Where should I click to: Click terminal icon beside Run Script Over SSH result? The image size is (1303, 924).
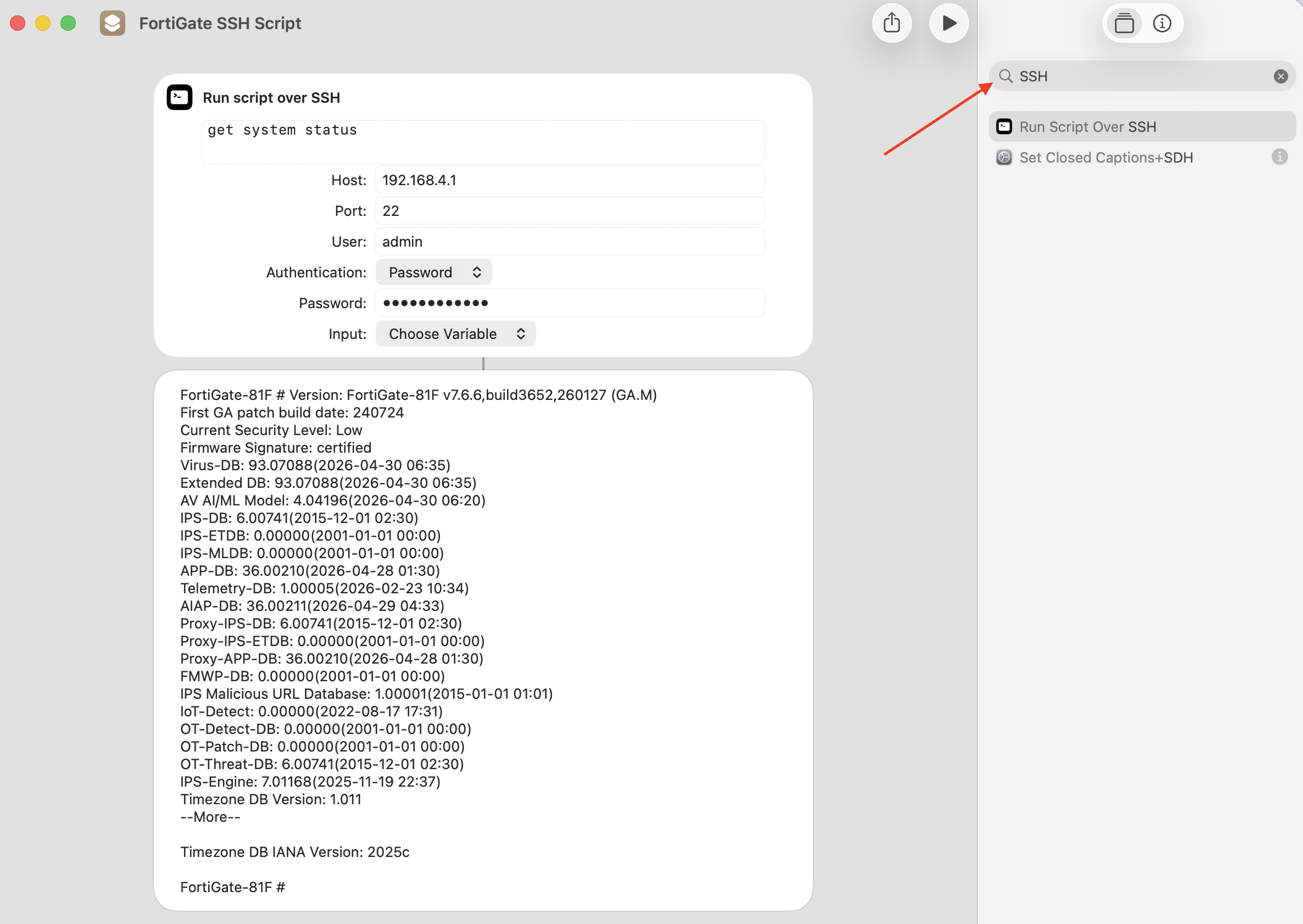pos(1004,126)
